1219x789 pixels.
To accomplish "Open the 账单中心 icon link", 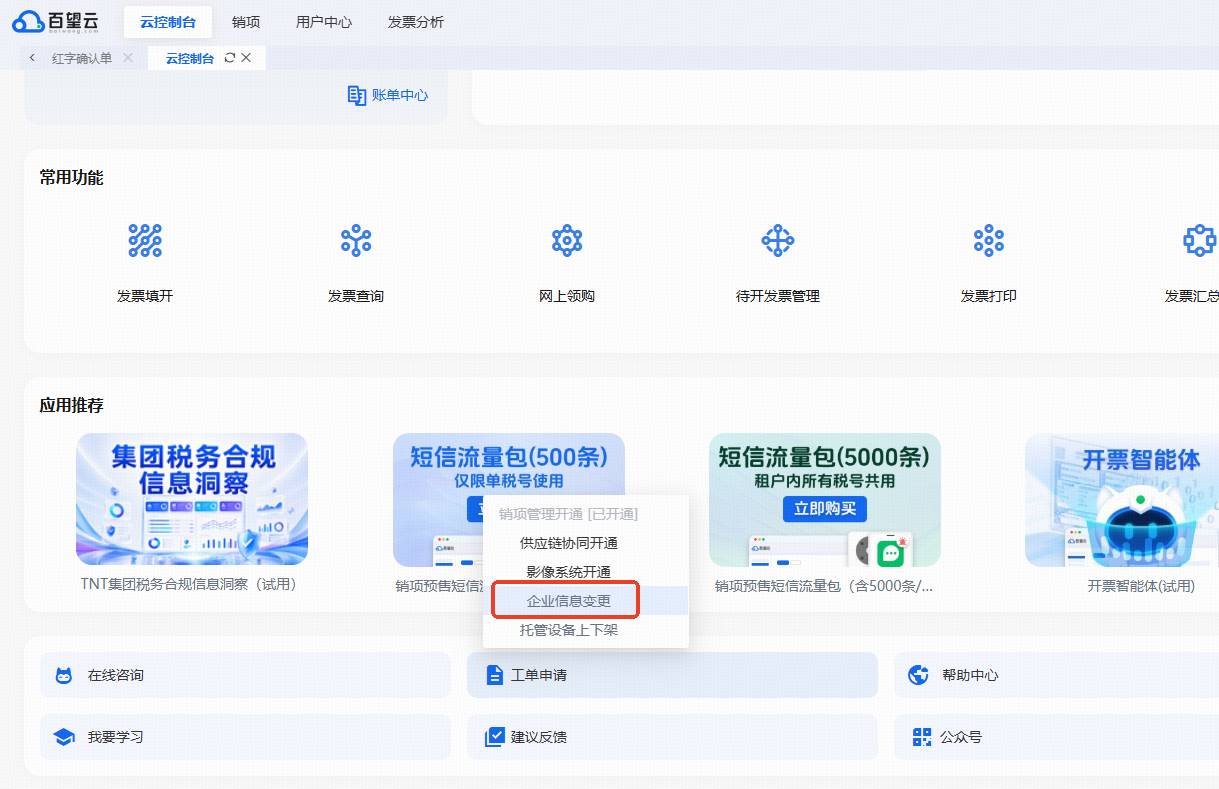I will [x=357, y=95].
